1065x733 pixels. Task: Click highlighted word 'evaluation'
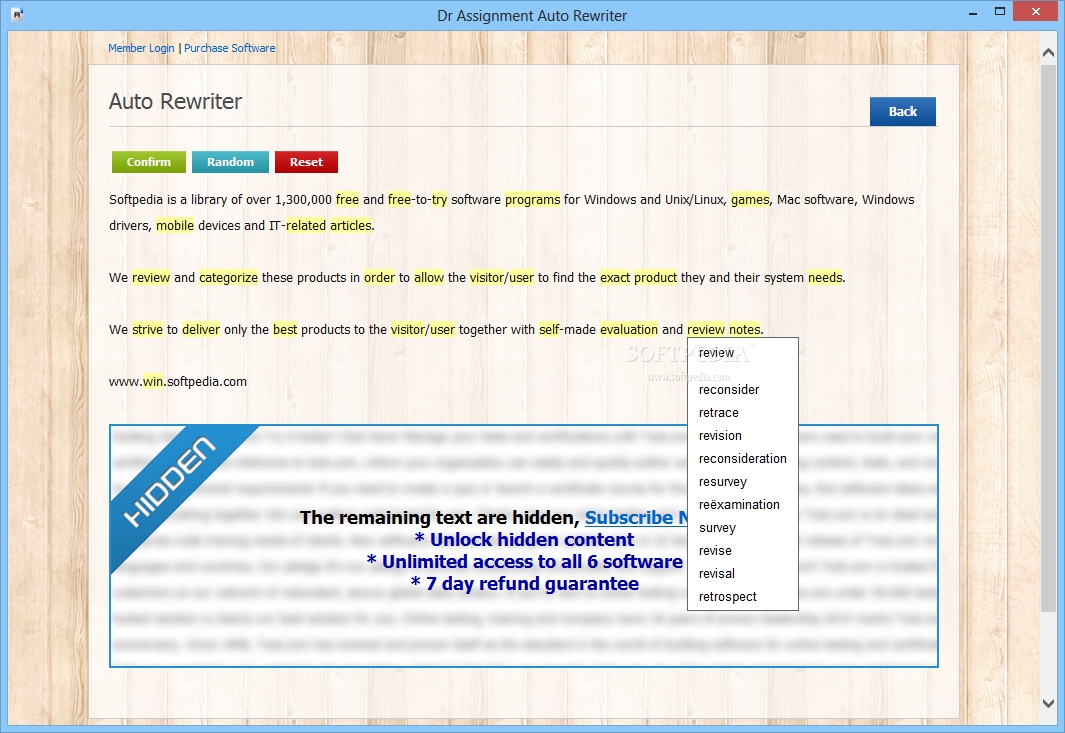coord(629,329)
